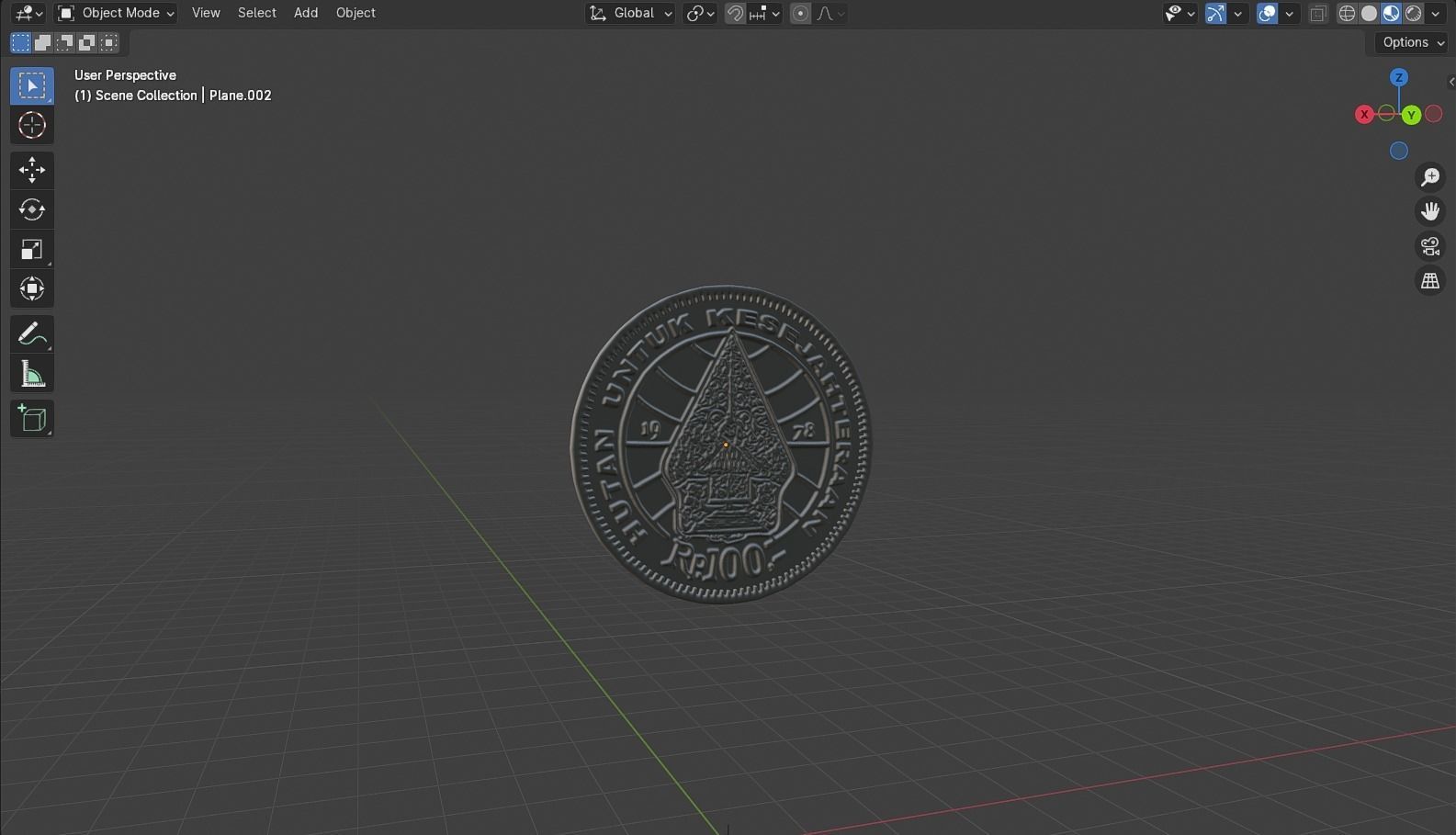Select the Annotate tool
This screenshot has width=1456, height=835.
[32, 334]
